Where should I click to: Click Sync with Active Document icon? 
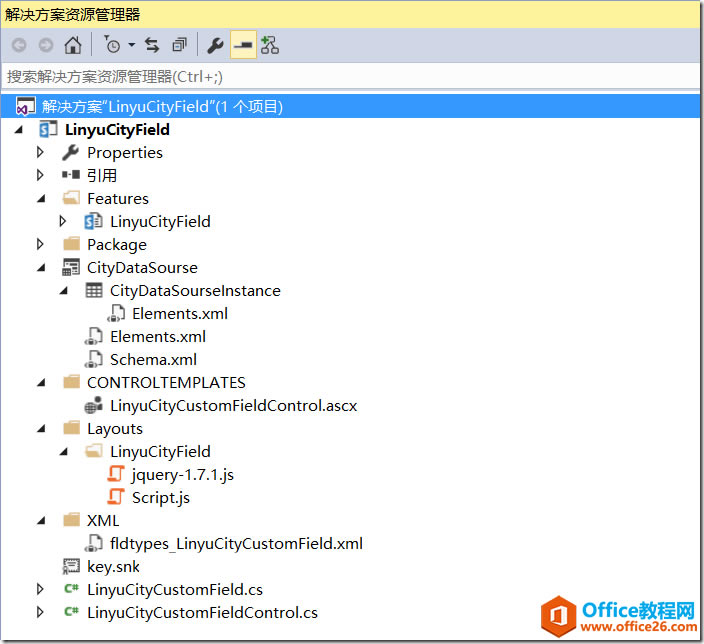point(152,45)
